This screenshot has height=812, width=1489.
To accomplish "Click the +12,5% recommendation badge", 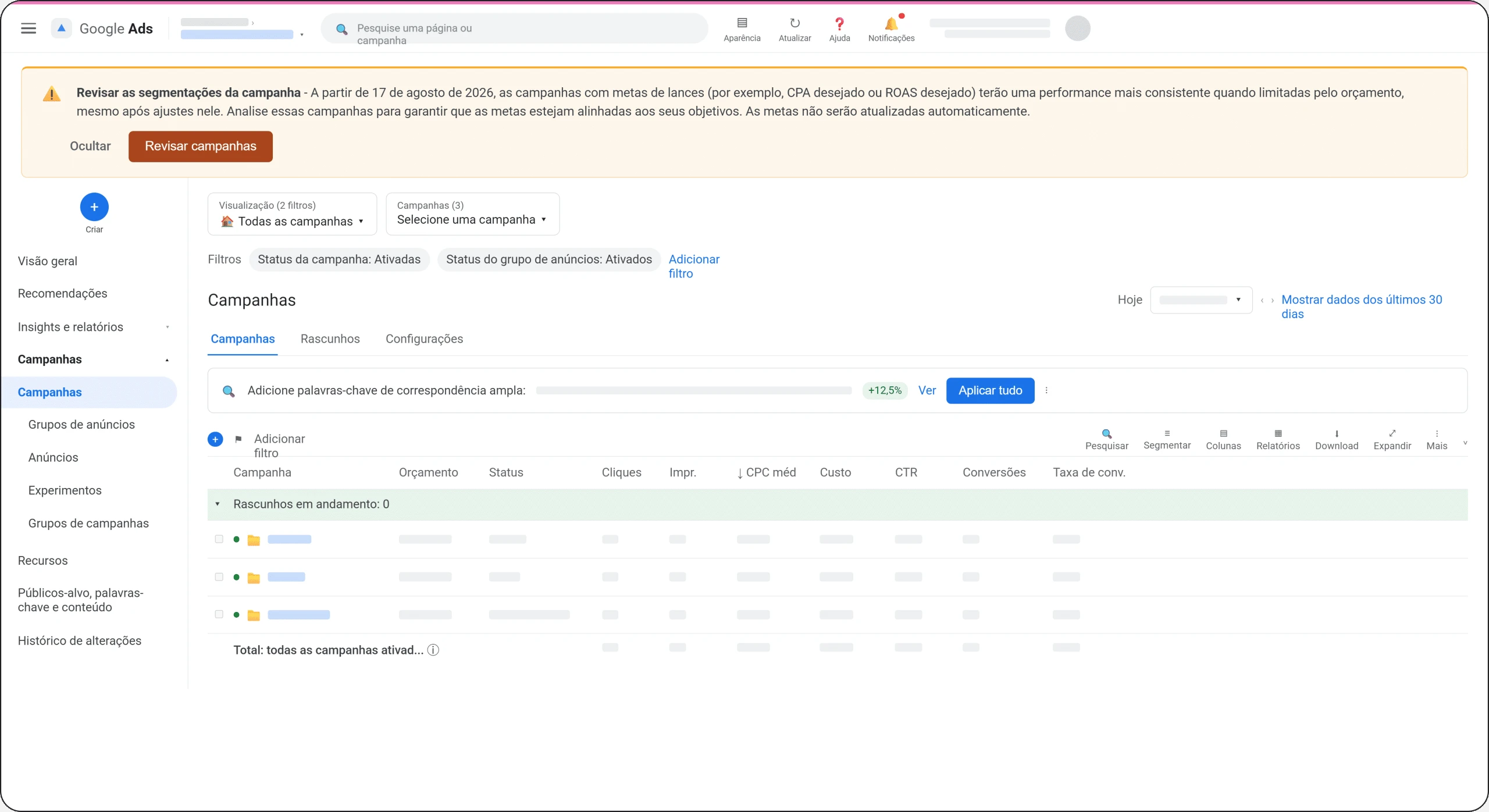I will [x=885, y=390].
